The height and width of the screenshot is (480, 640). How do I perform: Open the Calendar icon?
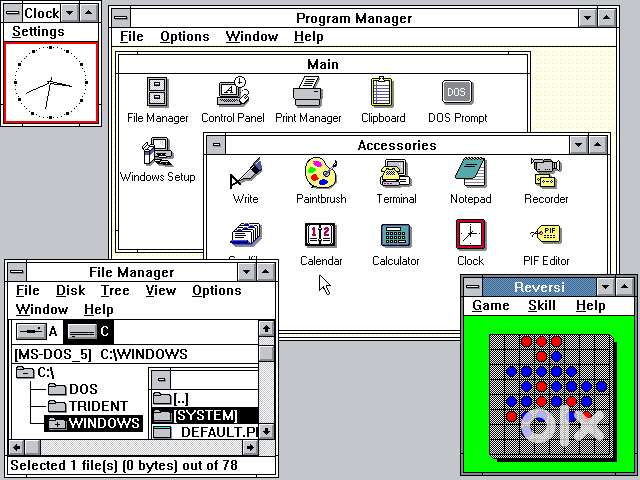(x=321, y=243)
